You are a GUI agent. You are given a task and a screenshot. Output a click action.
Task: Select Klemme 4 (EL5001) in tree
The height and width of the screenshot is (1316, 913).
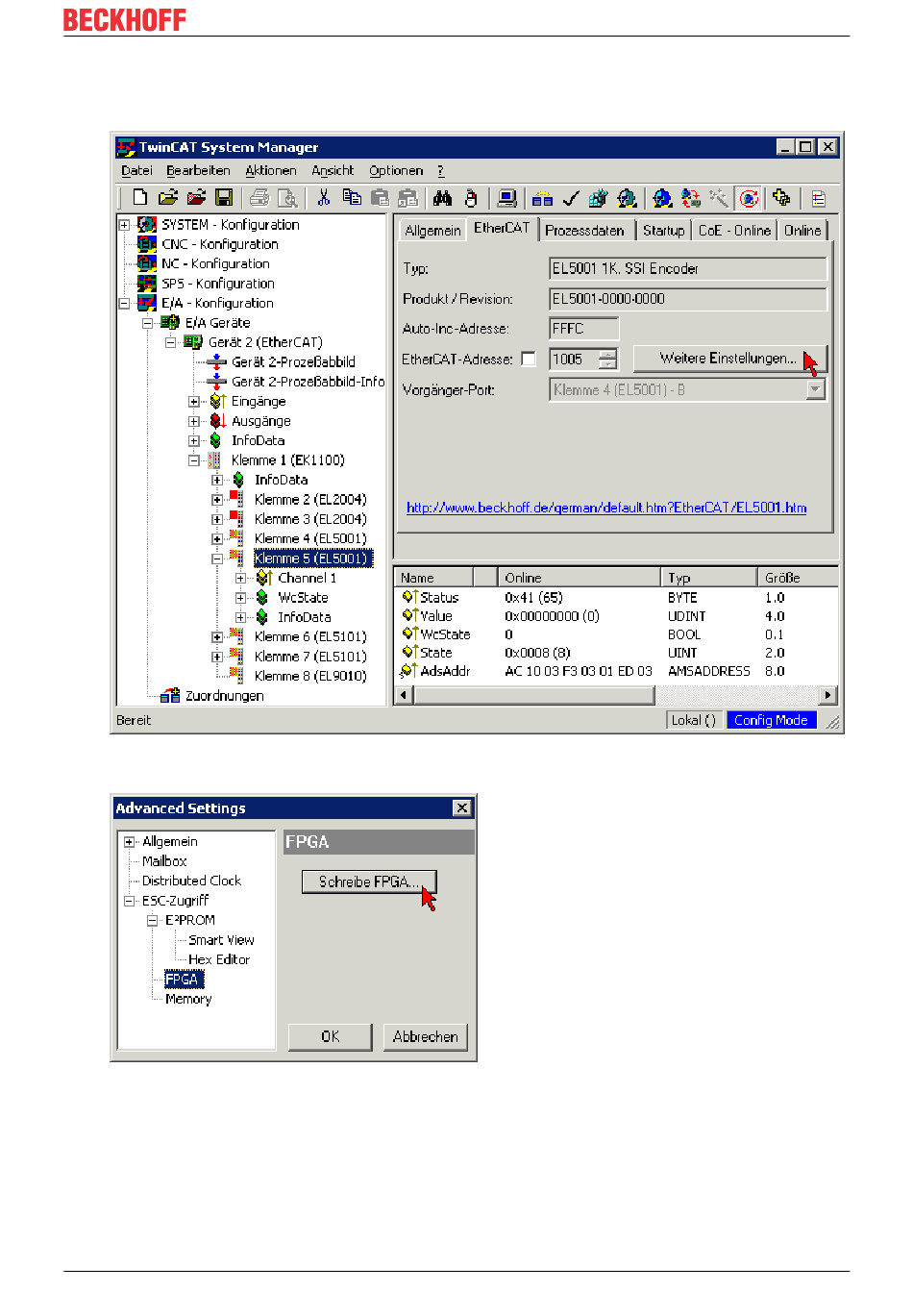[x=310, y=538]
